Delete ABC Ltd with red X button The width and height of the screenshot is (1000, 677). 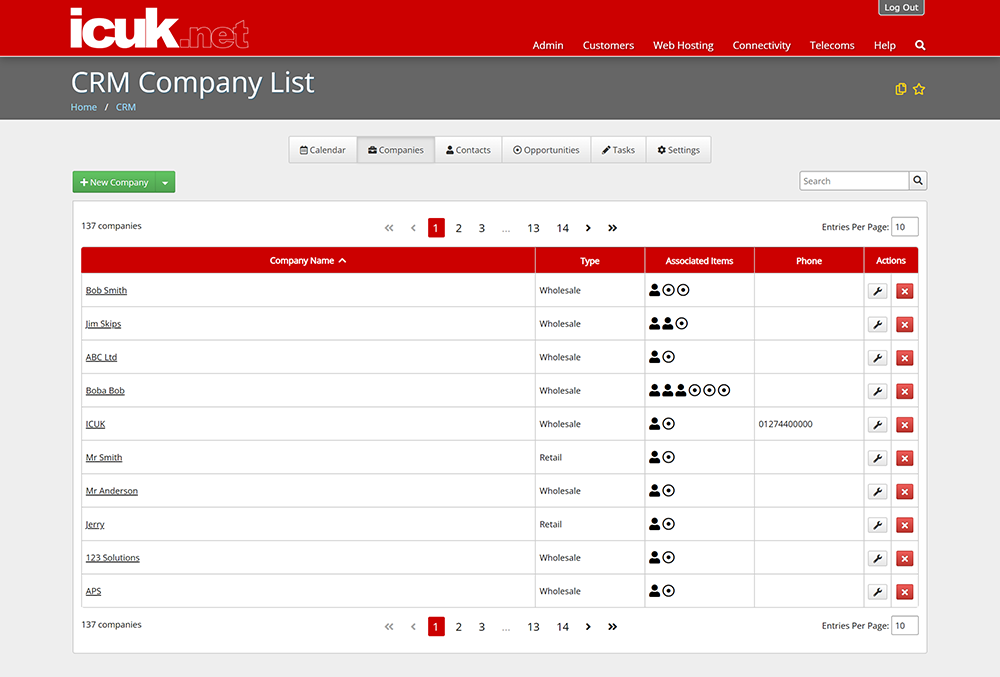tap(904, 358)
